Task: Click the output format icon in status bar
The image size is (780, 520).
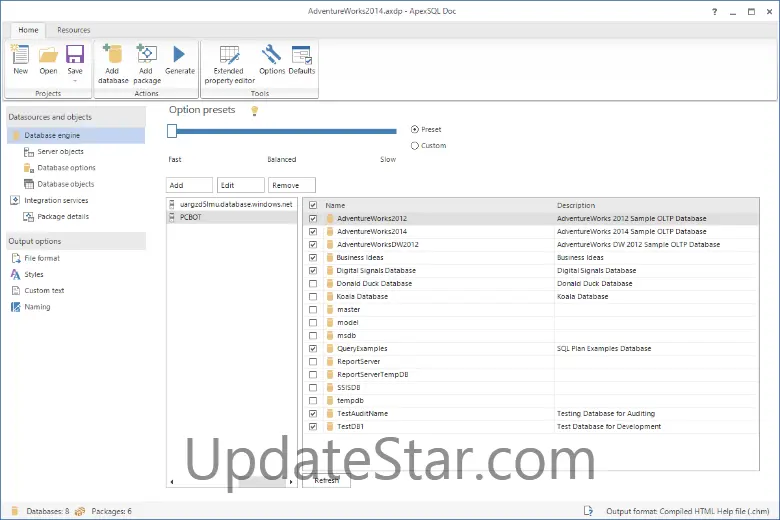Action: (588, 511)
